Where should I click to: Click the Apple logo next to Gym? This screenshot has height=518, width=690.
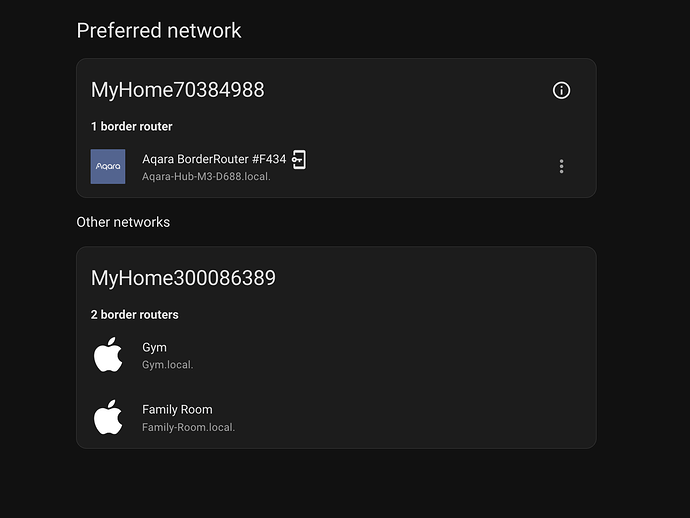pos(108,355)
